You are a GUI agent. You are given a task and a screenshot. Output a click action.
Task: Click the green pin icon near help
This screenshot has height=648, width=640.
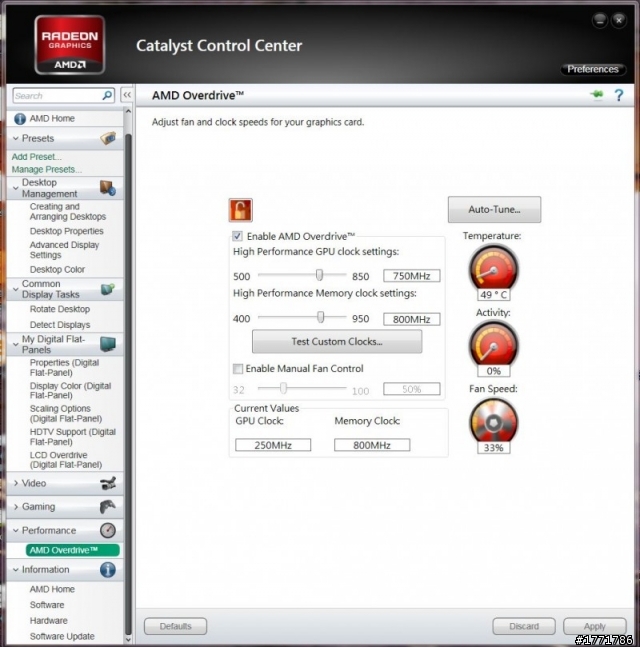pos(597,95)
